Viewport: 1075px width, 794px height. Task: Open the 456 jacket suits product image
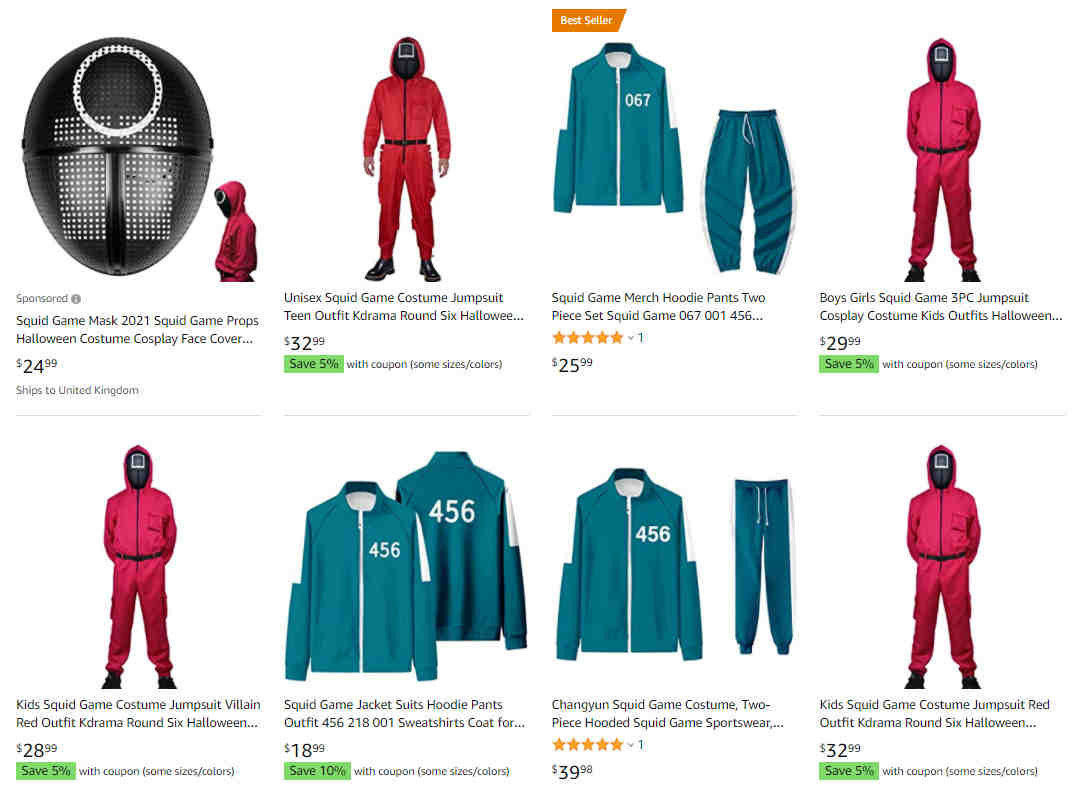click(407, 566)
